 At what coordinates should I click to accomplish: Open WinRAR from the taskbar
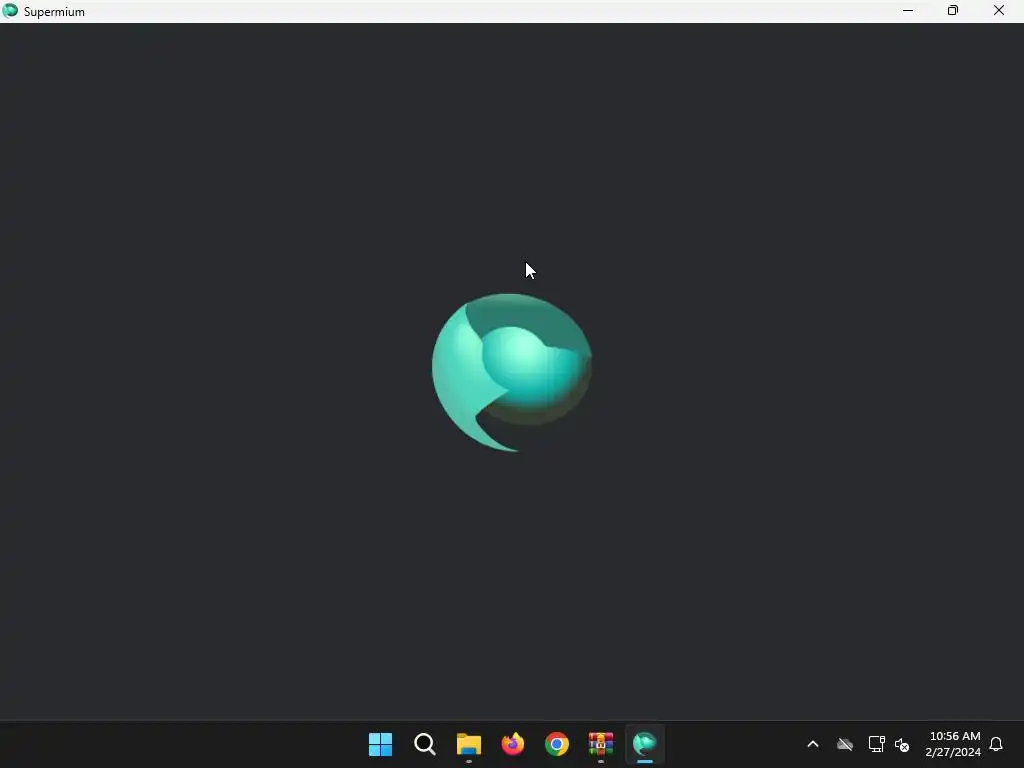(601, 744)
